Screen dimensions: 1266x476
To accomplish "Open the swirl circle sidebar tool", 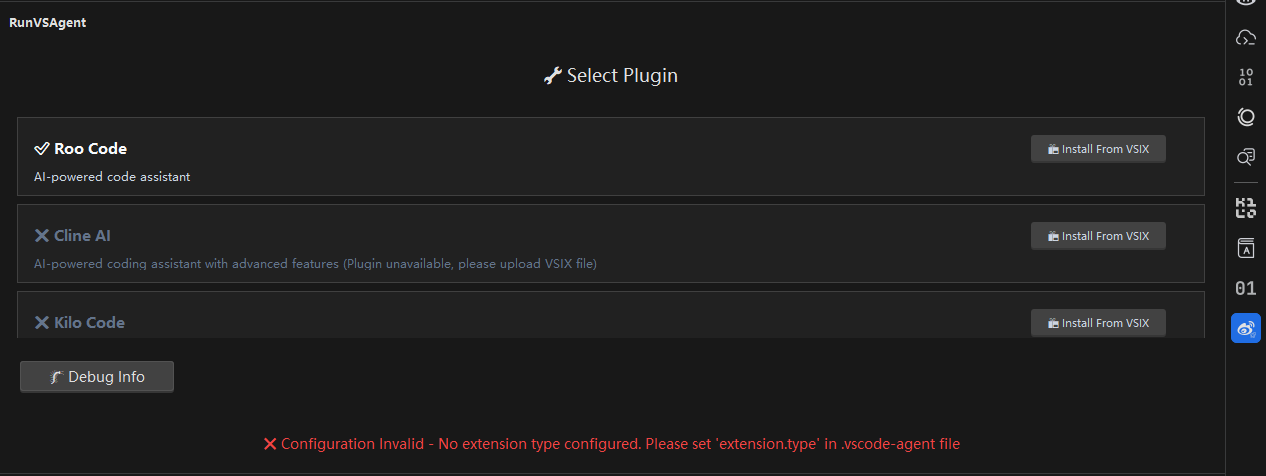I will coord(1245,117).
